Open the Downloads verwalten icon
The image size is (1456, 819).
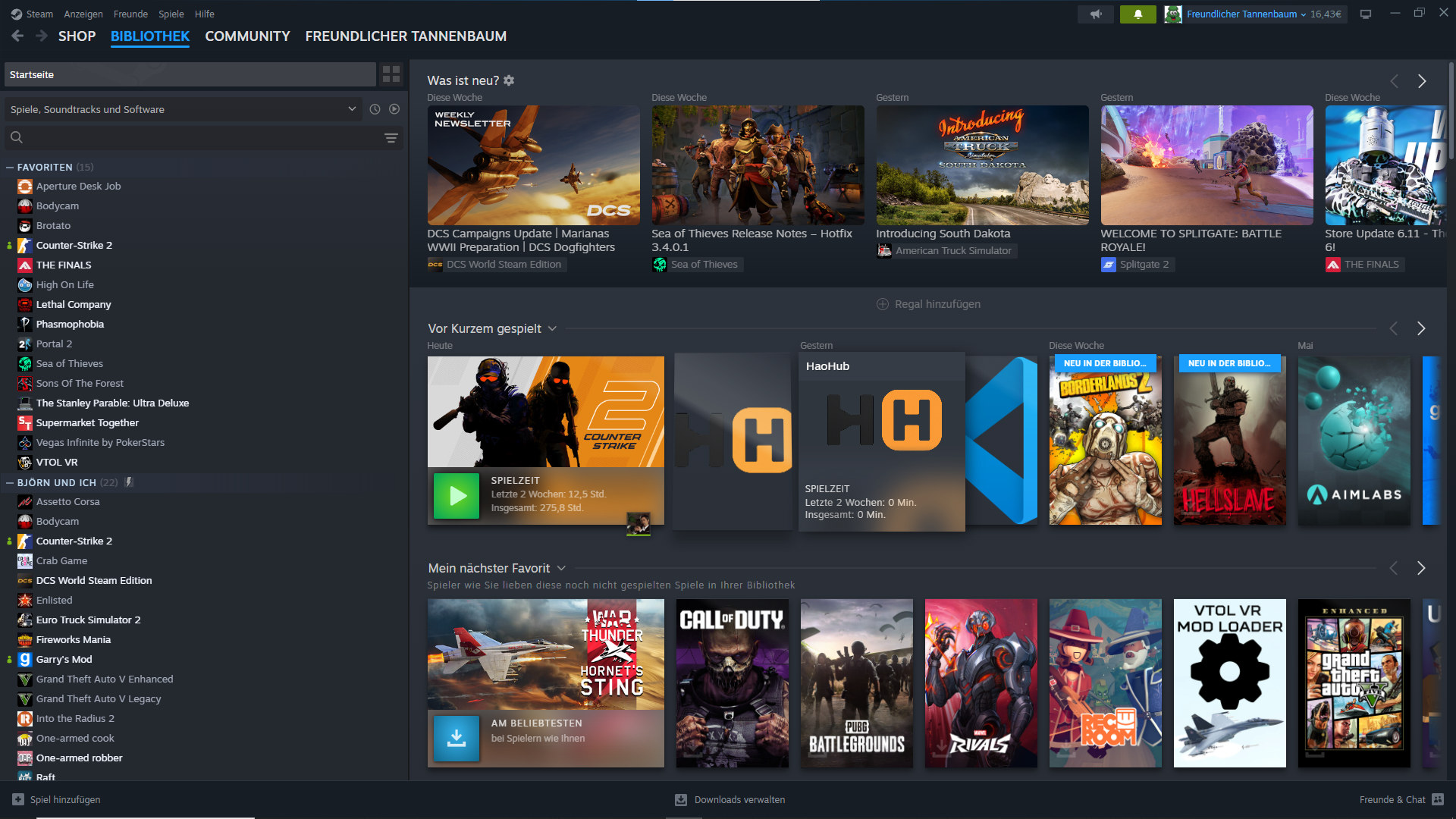click(681, 800)
